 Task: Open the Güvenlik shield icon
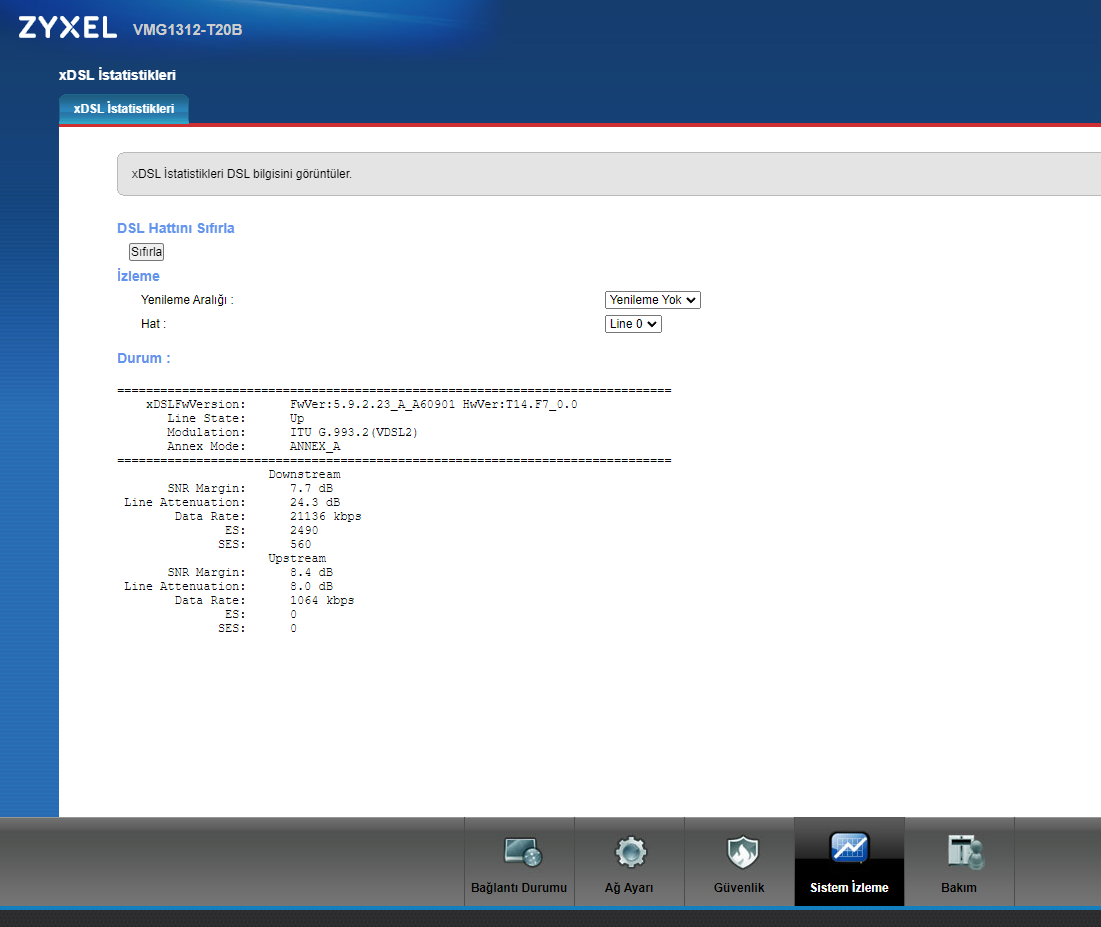click(742, 852)
